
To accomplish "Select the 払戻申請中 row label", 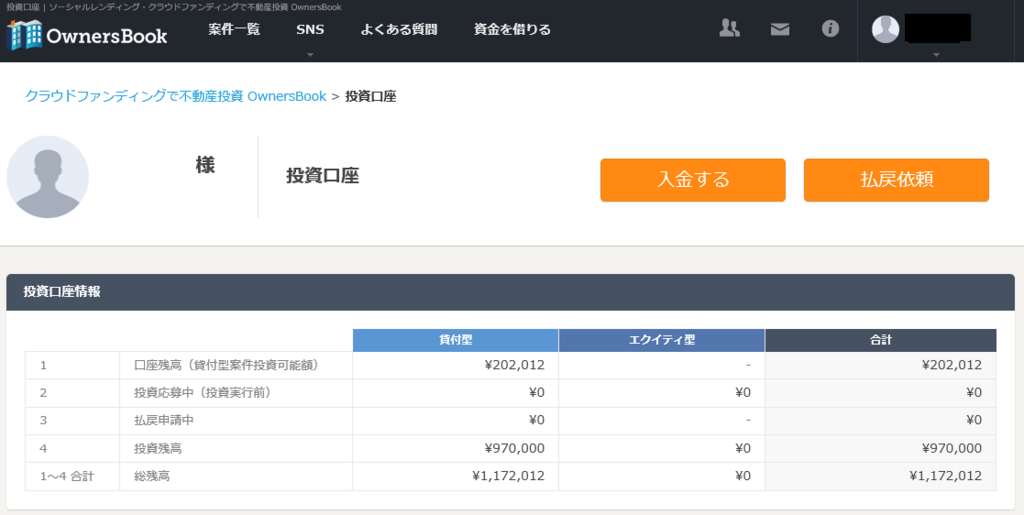I will click(164, 420).
